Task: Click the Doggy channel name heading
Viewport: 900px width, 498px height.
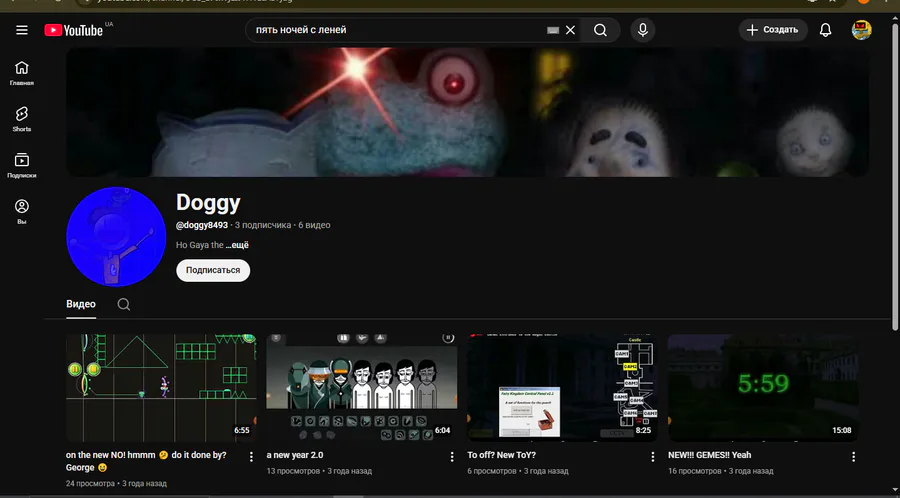Action: pyautogui.click(x=208, y=203)
